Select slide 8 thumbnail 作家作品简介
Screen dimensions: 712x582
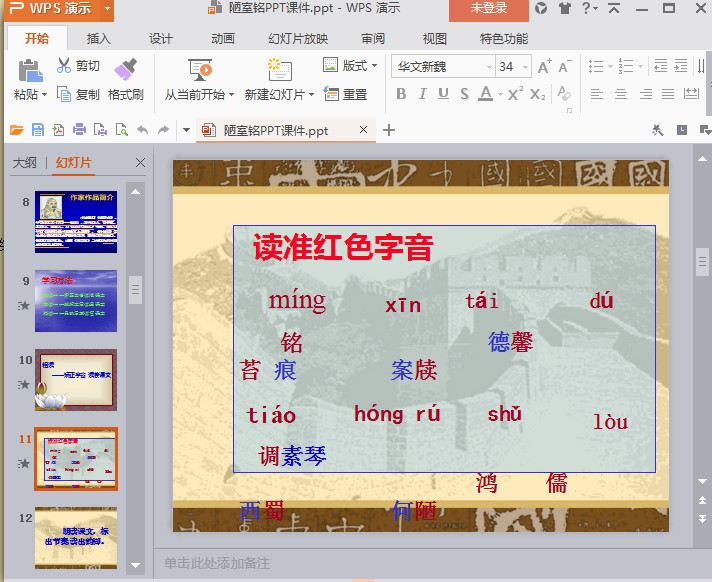point(76,222)
